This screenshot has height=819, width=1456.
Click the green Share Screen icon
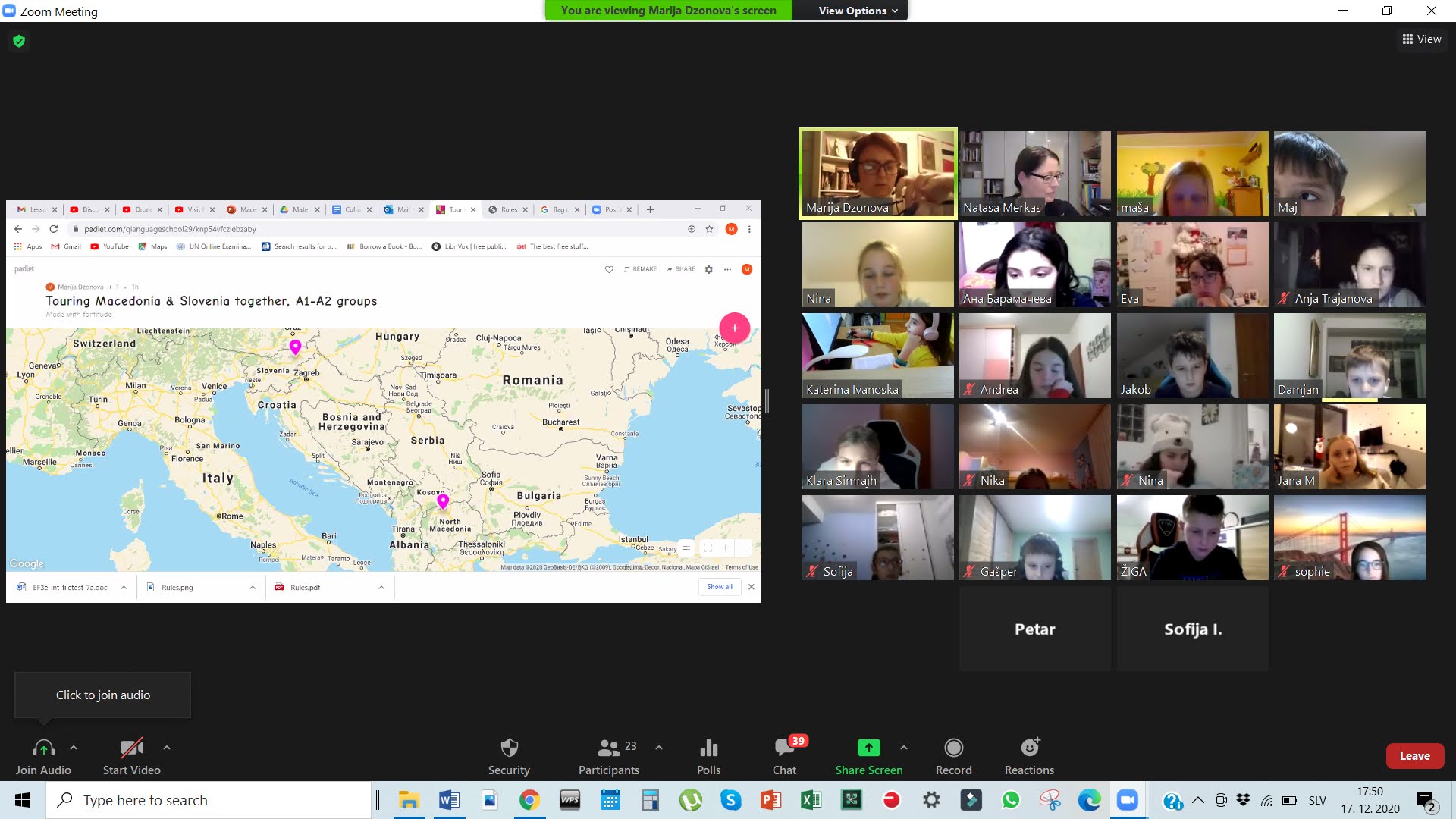pos(868,748)
